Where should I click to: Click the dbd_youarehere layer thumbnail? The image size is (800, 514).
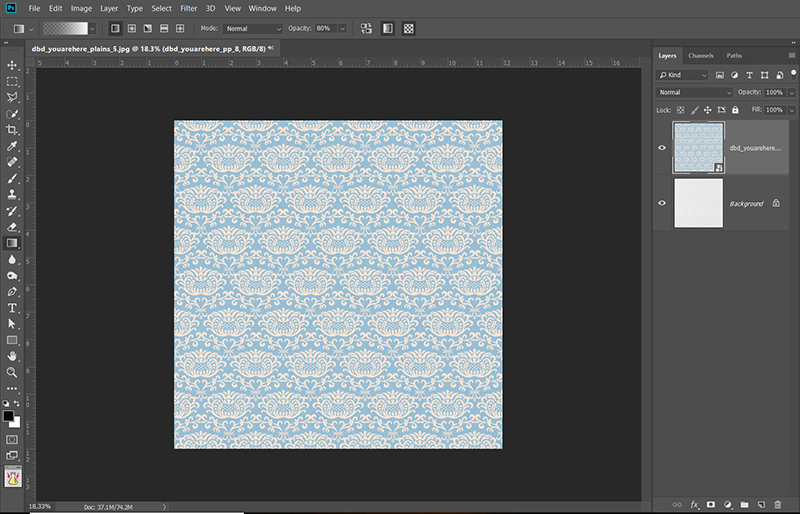pyautogui.click(x=698, y=148)
